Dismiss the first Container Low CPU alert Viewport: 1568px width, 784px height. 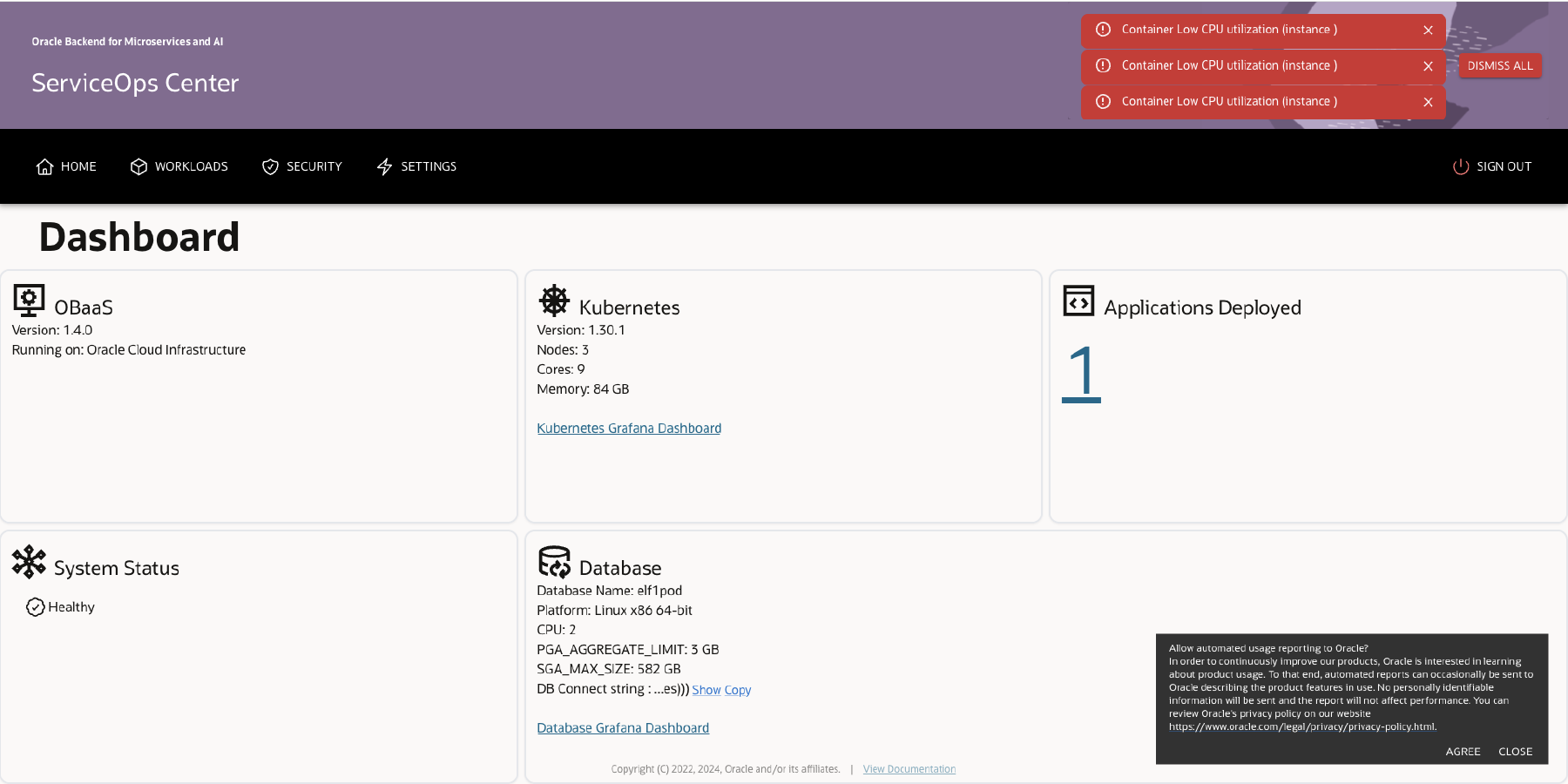pyautogui.click(x=1428, y=30)
